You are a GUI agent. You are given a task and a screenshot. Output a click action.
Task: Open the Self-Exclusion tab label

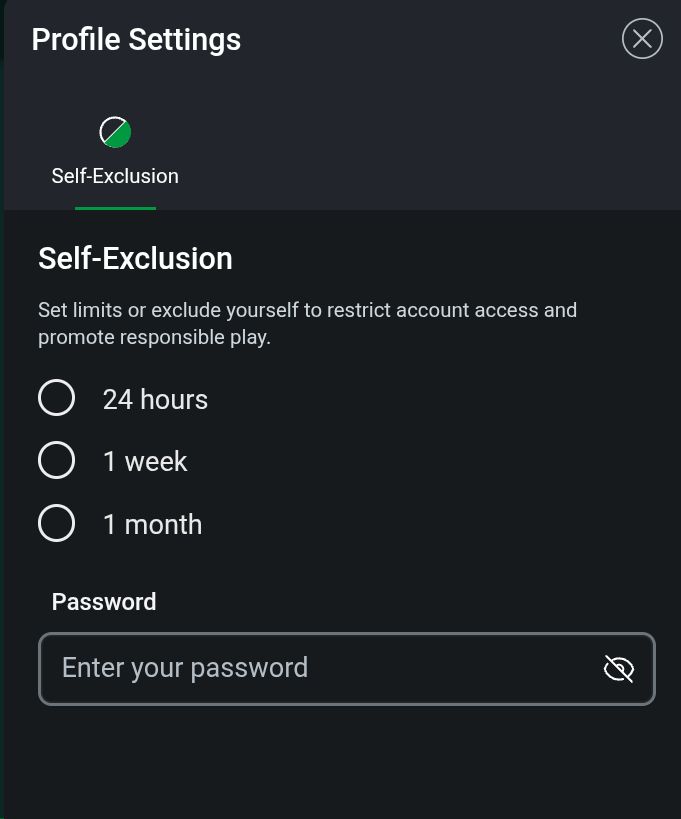(x=115, y=176)
